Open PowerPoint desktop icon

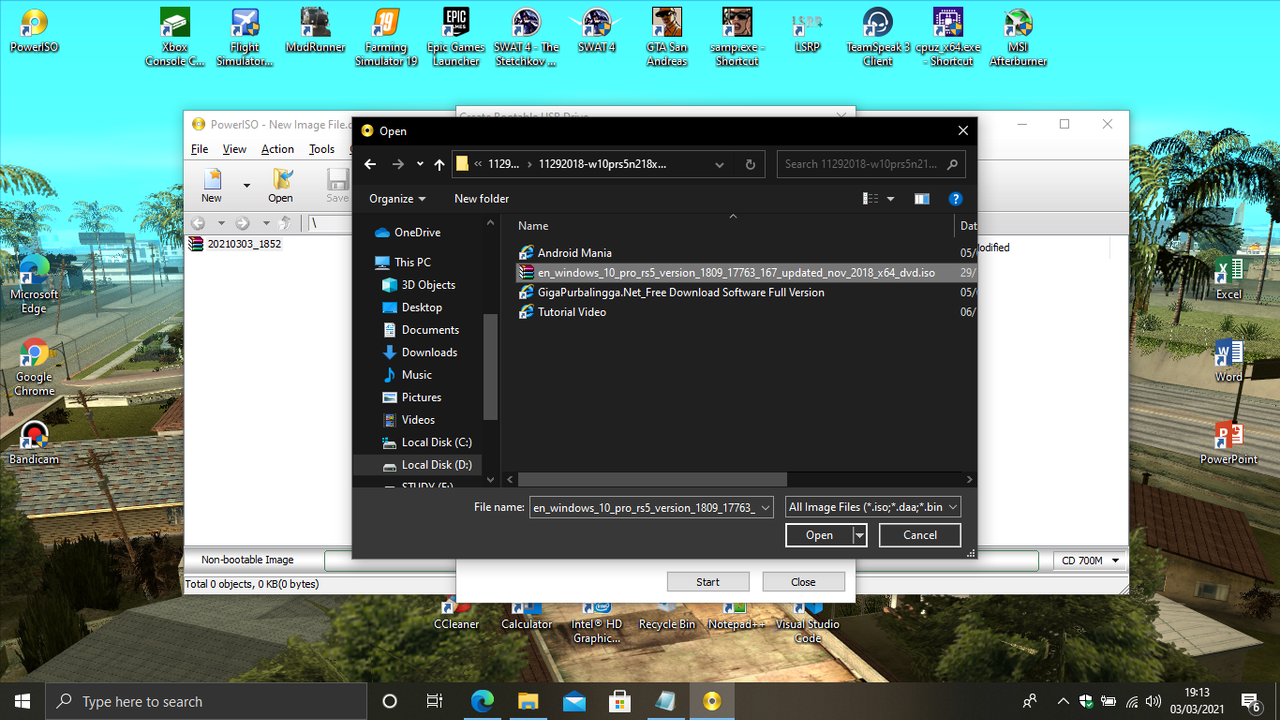click(x=1229, y=443)
